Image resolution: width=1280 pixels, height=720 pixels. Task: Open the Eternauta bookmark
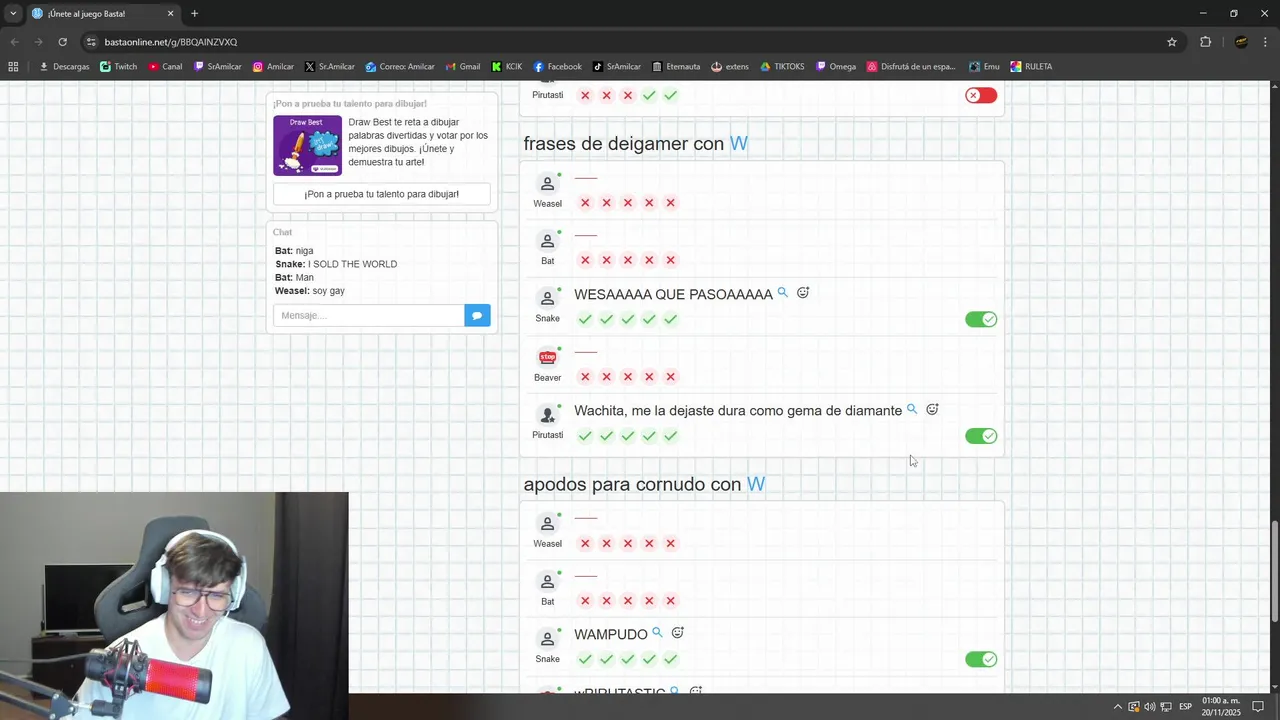[x=675, y=67]
